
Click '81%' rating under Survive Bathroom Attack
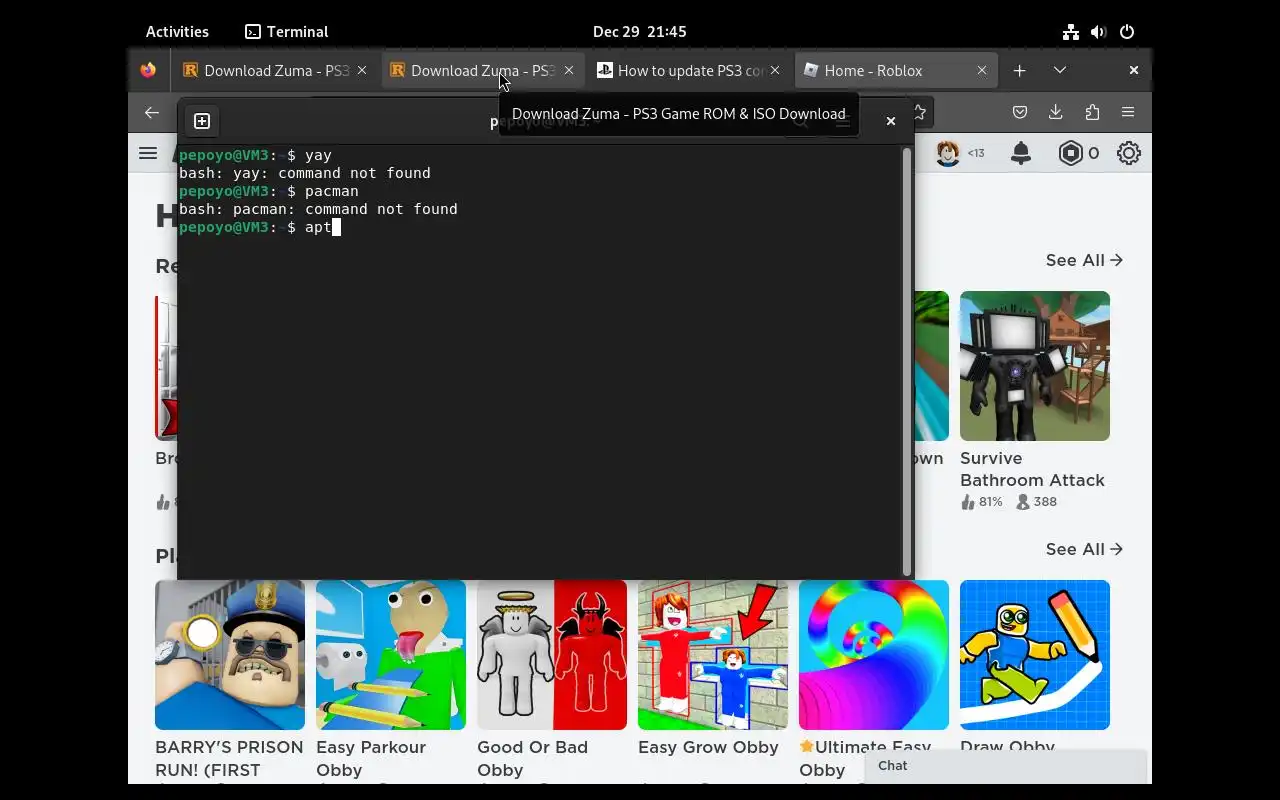[x=990, y=502]
